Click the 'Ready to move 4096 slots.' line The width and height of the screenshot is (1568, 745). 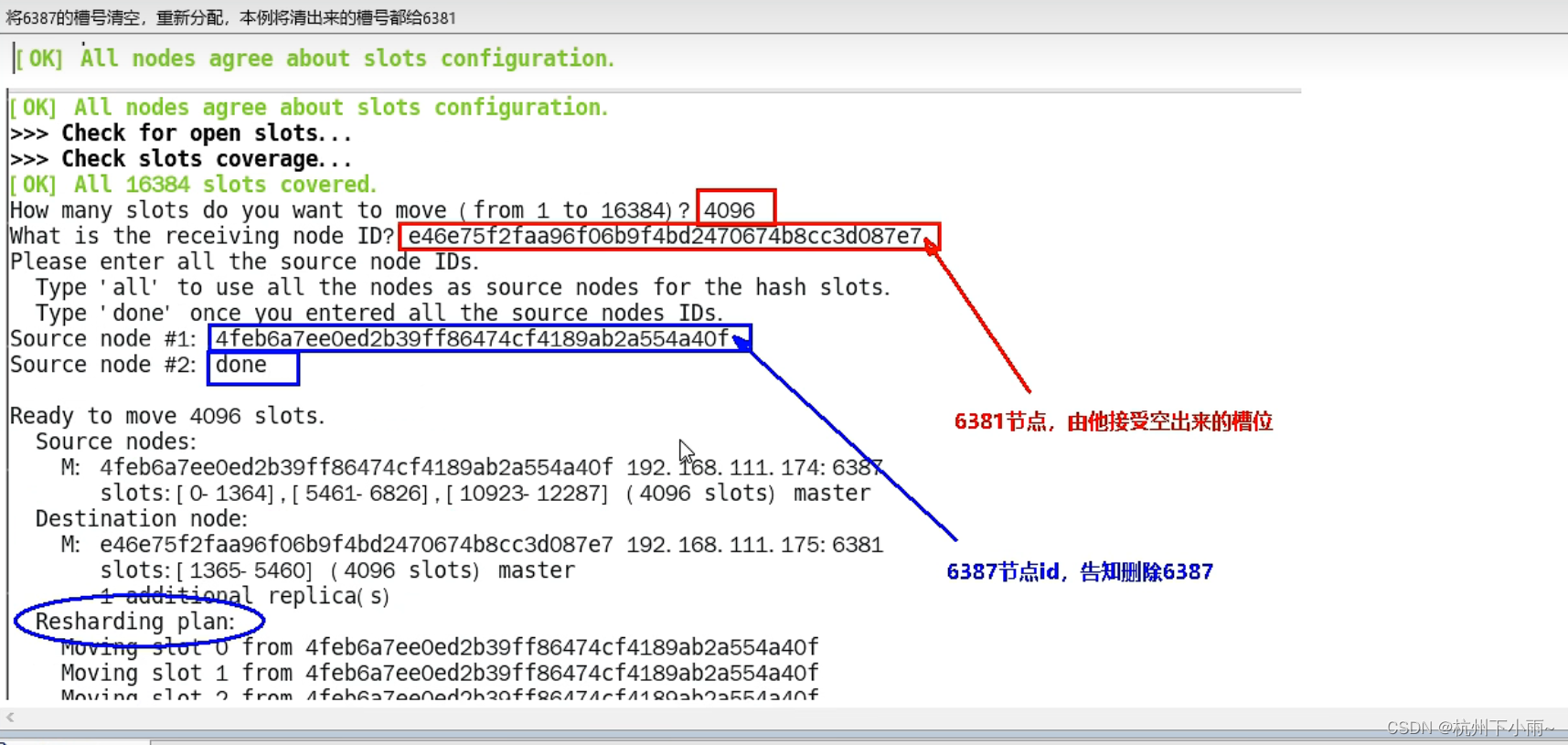pyautogui.click(x=167, y=416)
